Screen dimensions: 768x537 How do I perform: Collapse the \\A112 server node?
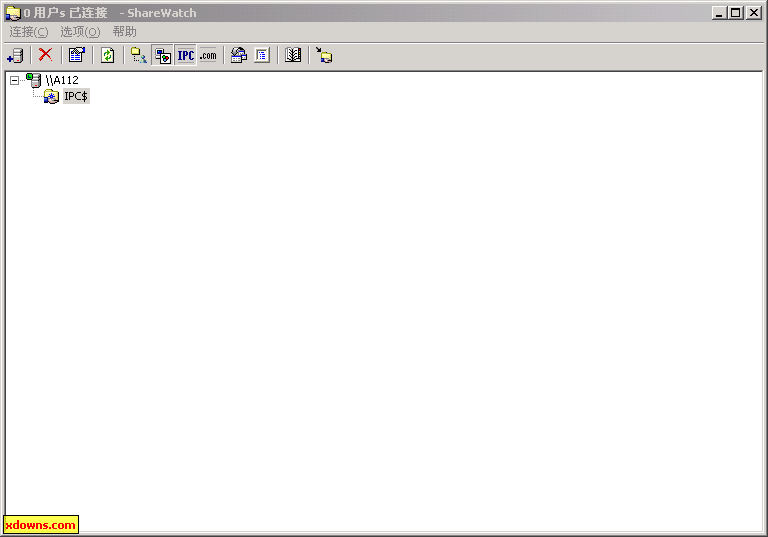coord(14,80)
